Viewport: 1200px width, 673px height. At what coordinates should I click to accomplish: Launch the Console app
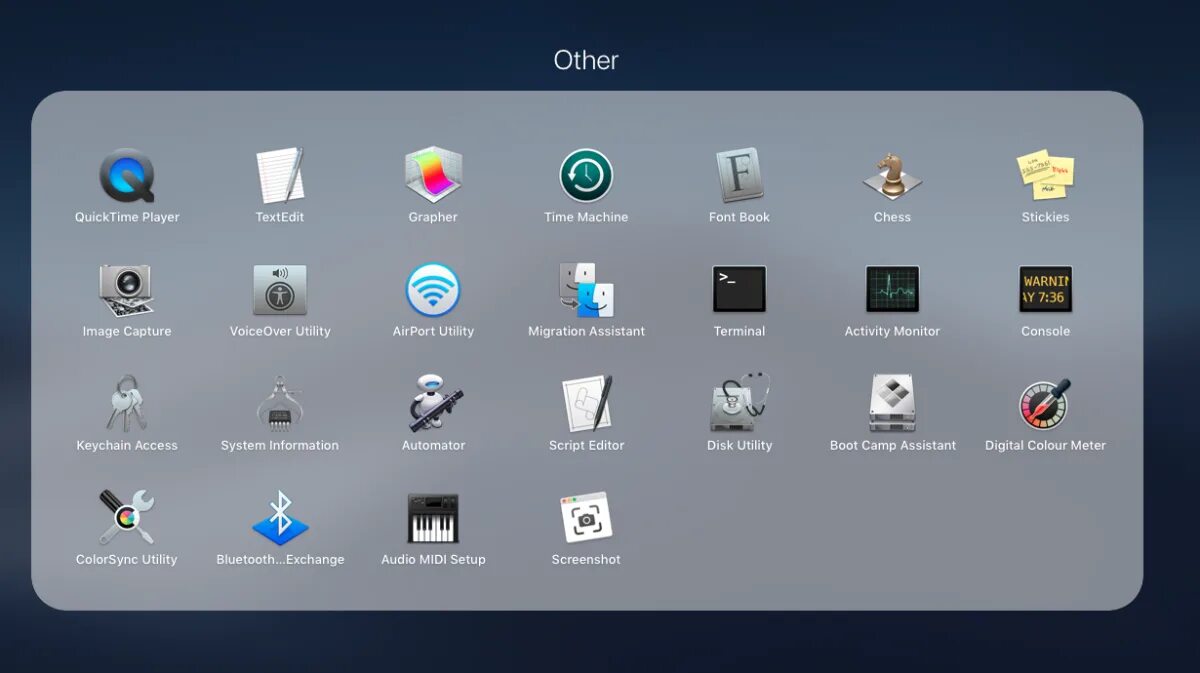coord(1045,291)
